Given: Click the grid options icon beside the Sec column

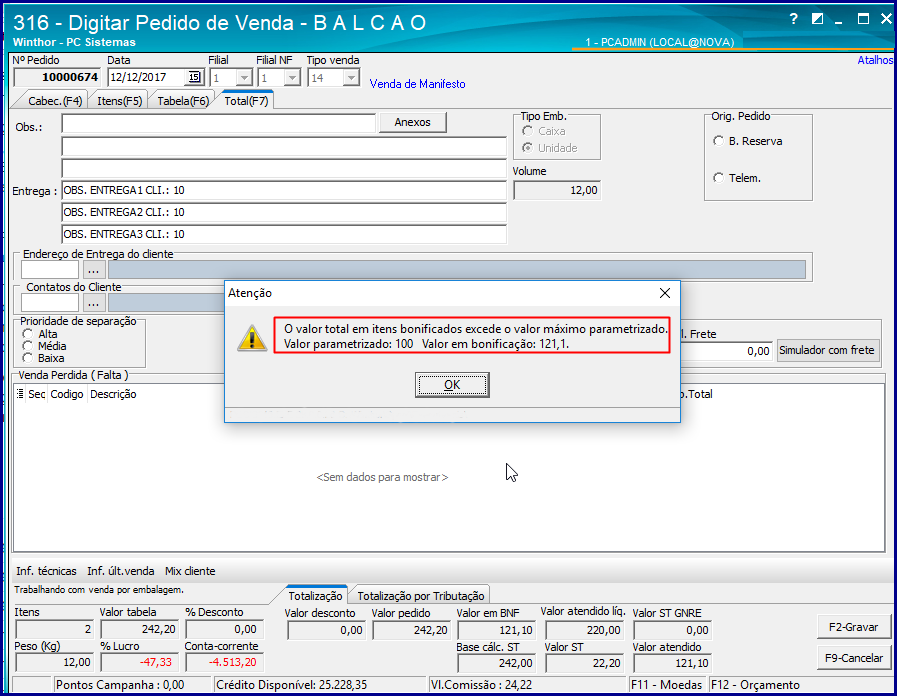Looking at the screenshot, I should click(20, 393).
